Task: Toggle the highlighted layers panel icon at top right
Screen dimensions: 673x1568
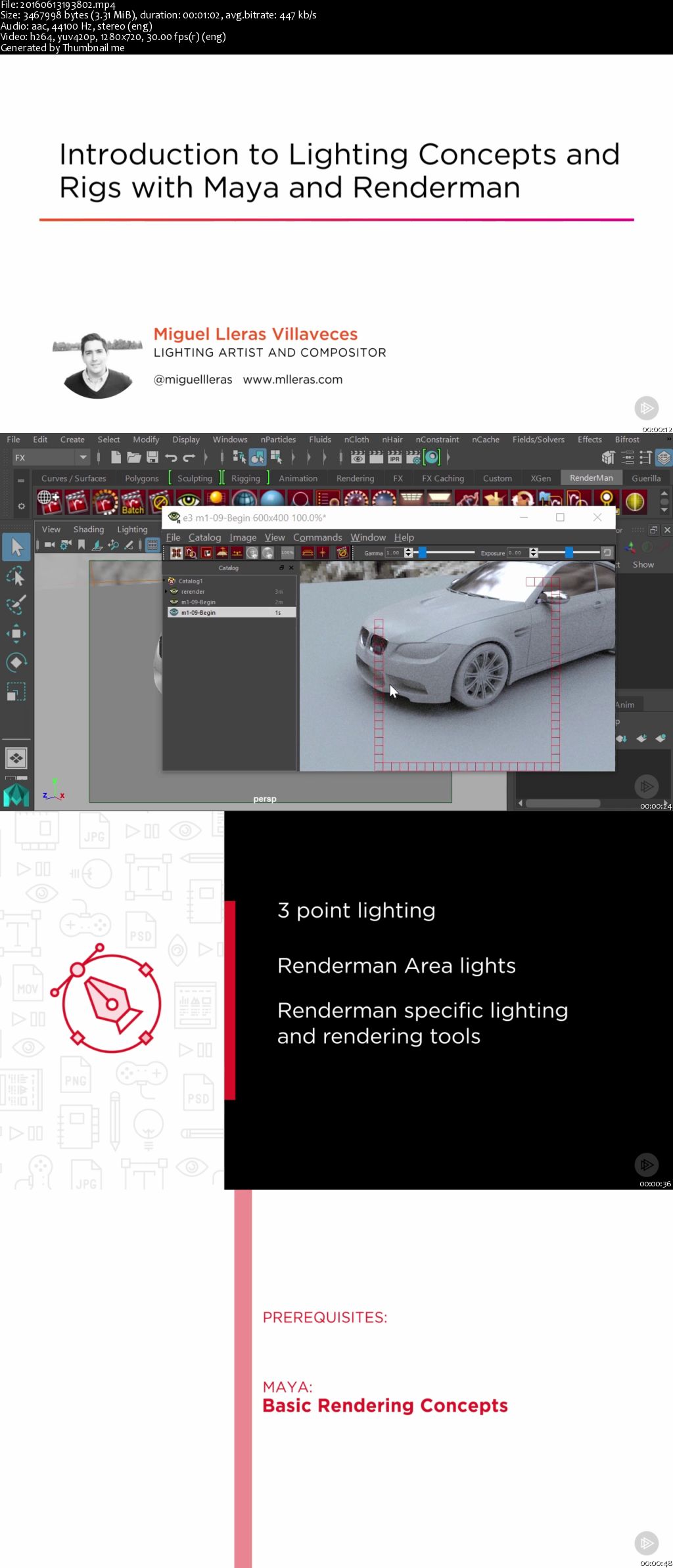Action: pyautogui.click(x=664, y=457)
